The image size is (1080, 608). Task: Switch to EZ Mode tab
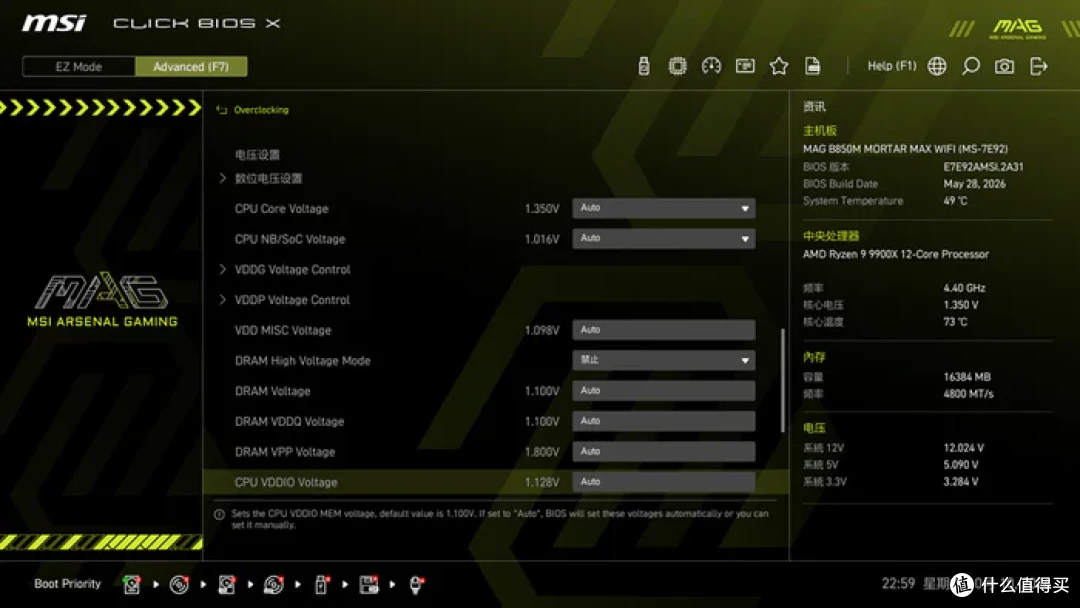tap(79, 67)
